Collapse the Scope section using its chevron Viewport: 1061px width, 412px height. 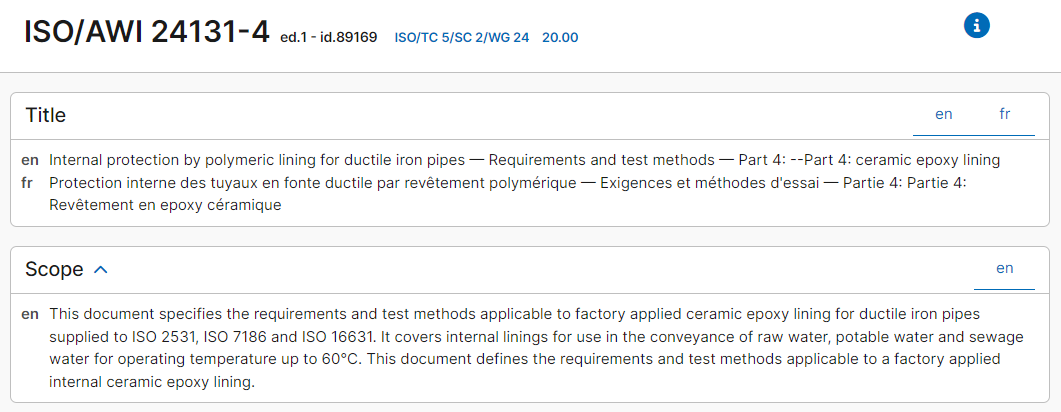click(101, 270)
